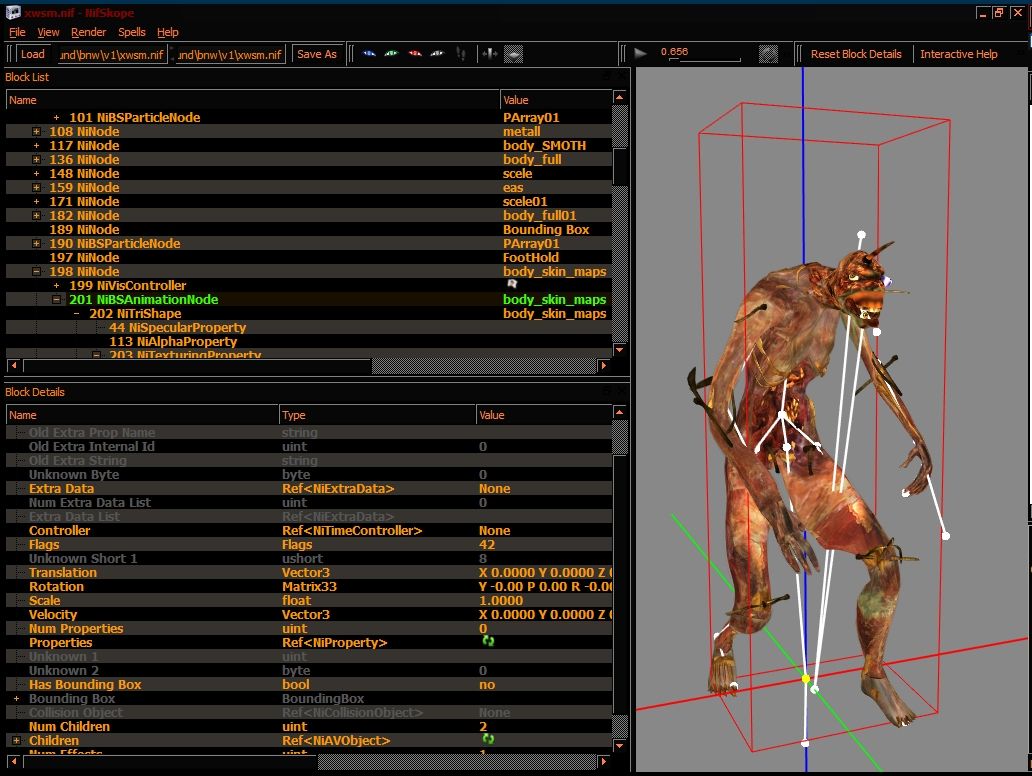Viewport: 1032px width, 776px height.
Task: Click the load file path field
Action: 112,55
